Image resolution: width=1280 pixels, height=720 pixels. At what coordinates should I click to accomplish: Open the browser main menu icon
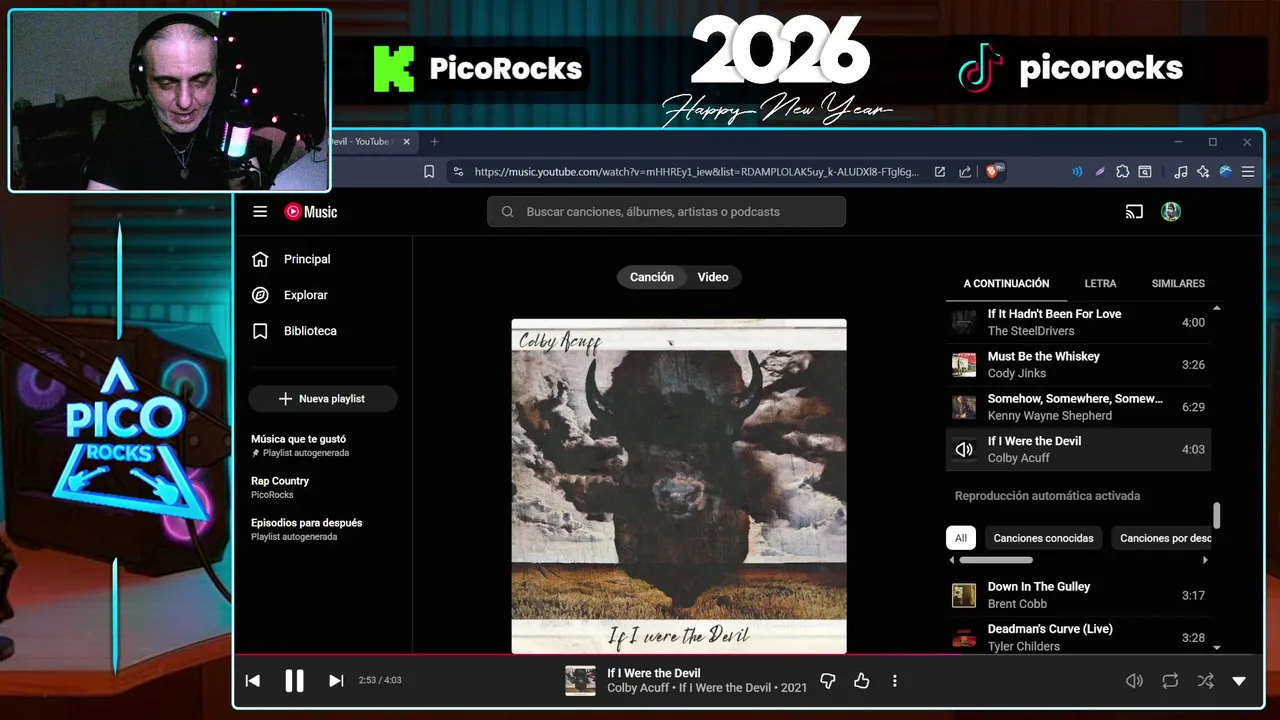tap(1248, 172)
